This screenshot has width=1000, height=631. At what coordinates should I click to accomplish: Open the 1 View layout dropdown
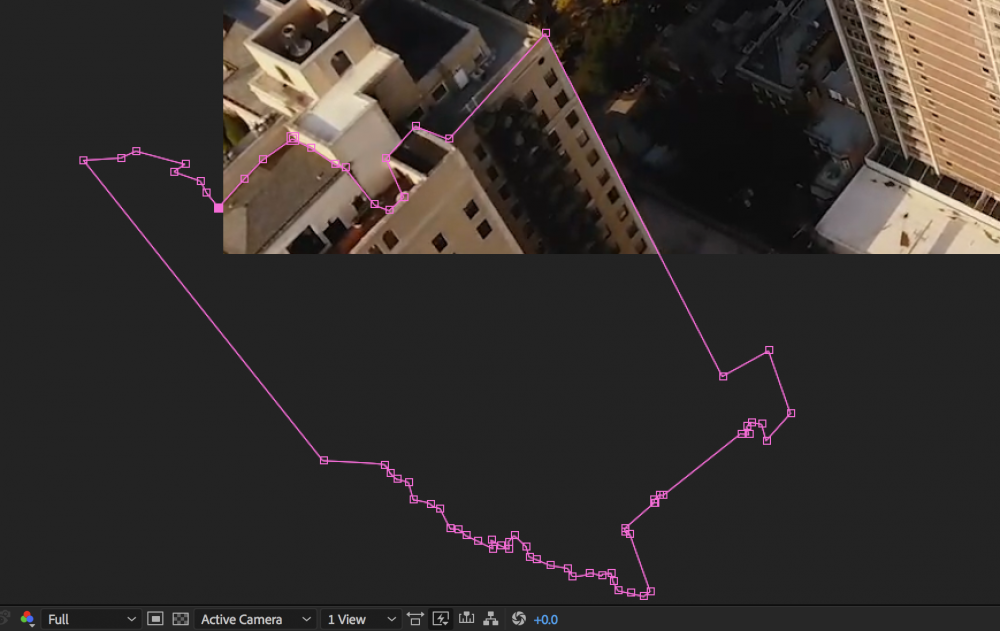[362, 619]
